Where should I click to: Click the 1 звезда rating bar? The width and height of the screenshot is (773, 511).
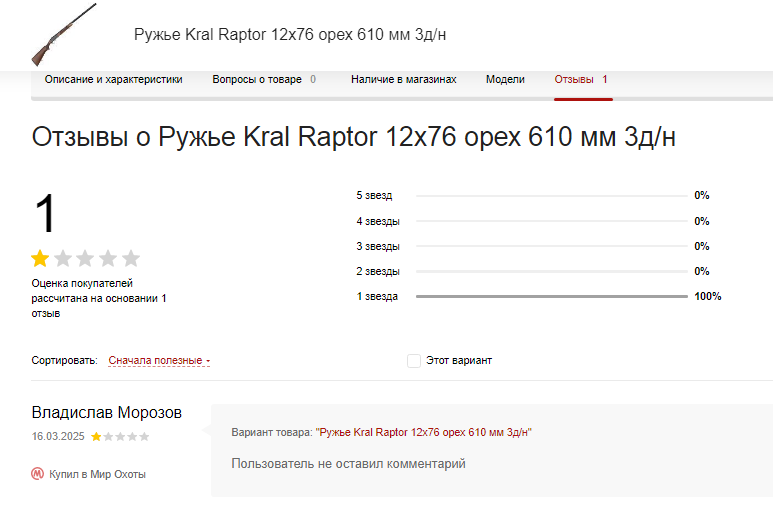(x=551, y=297)
